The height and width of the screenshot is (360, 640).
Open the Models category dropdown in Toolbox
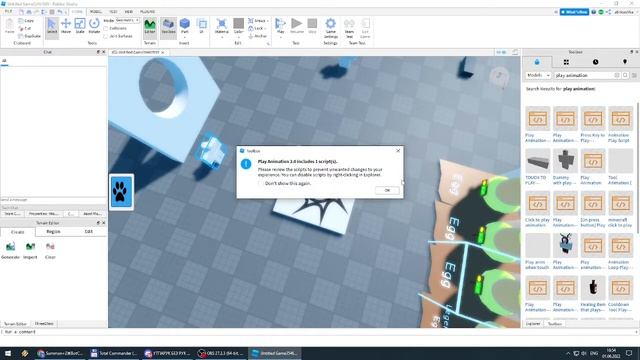pos(538,76)
